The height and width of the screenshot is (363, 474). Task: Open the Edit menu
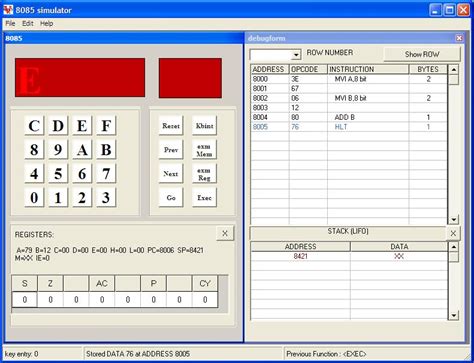pyautogui.click(x=28, y=23)
